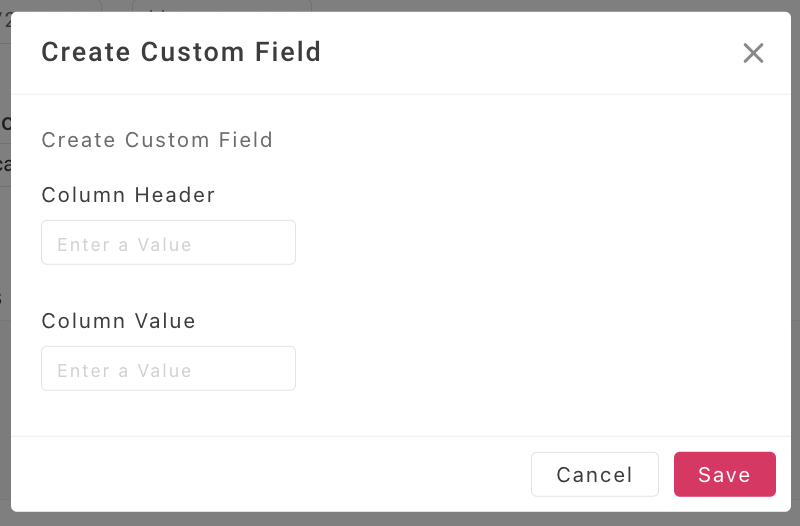This screenshot has width=800, height=526.
Task: Select the first "Enter a Value" placeholder
Action: pos(124,244)
